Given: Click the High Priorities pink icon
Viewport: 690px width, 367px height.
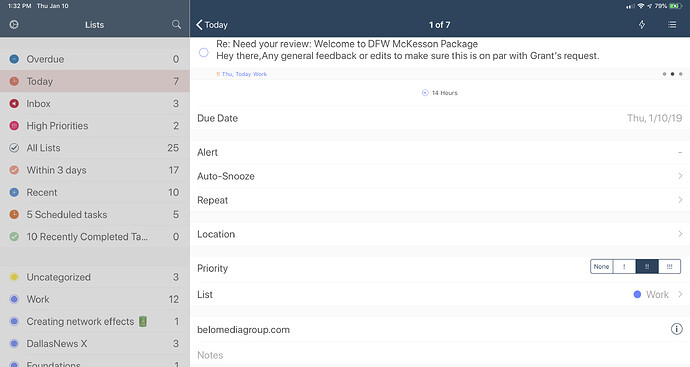Looking at the screenshot, I should point(14,126).
